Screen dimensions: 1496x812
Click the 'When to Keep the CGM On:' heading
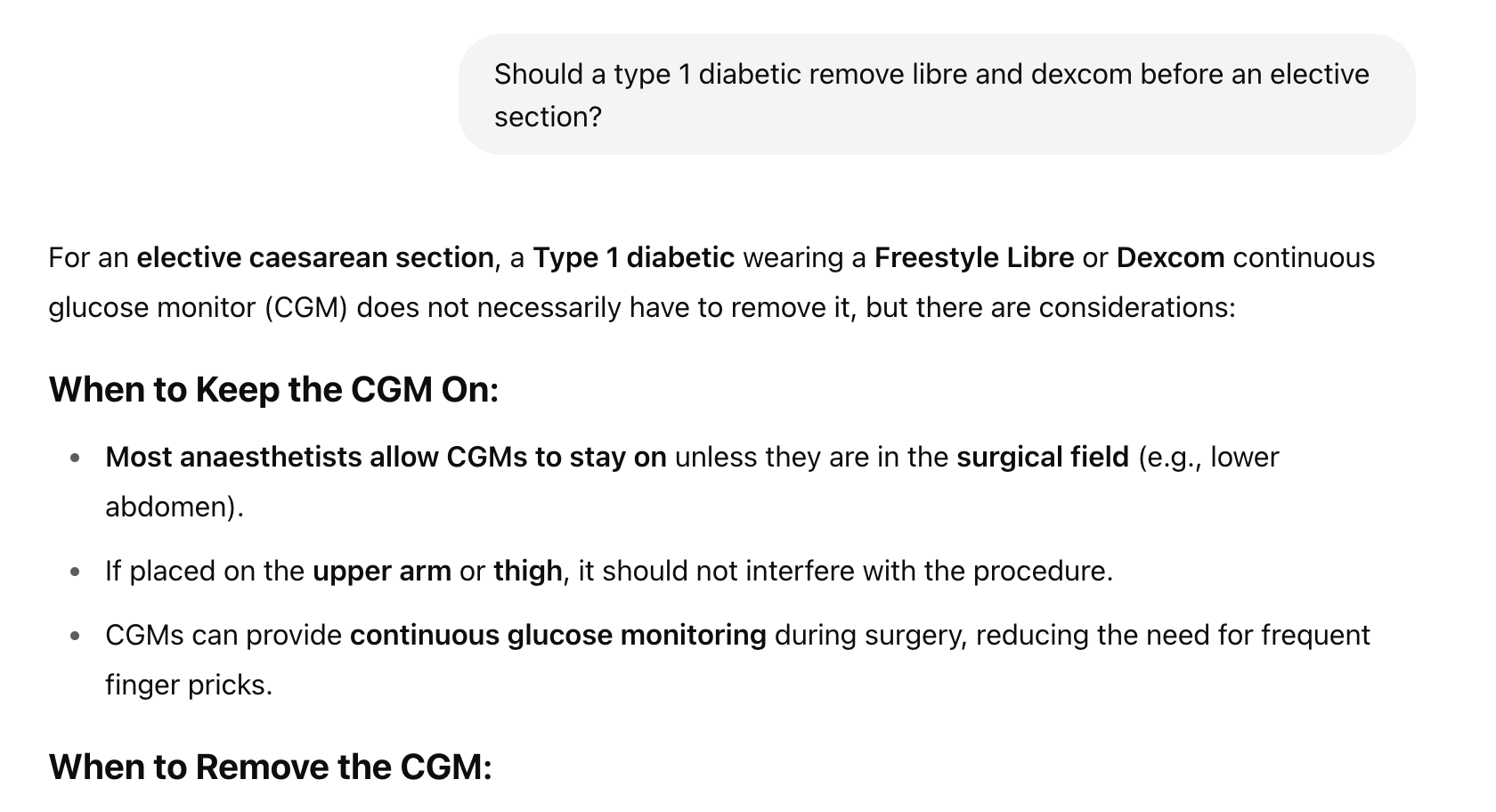(273, 390)
